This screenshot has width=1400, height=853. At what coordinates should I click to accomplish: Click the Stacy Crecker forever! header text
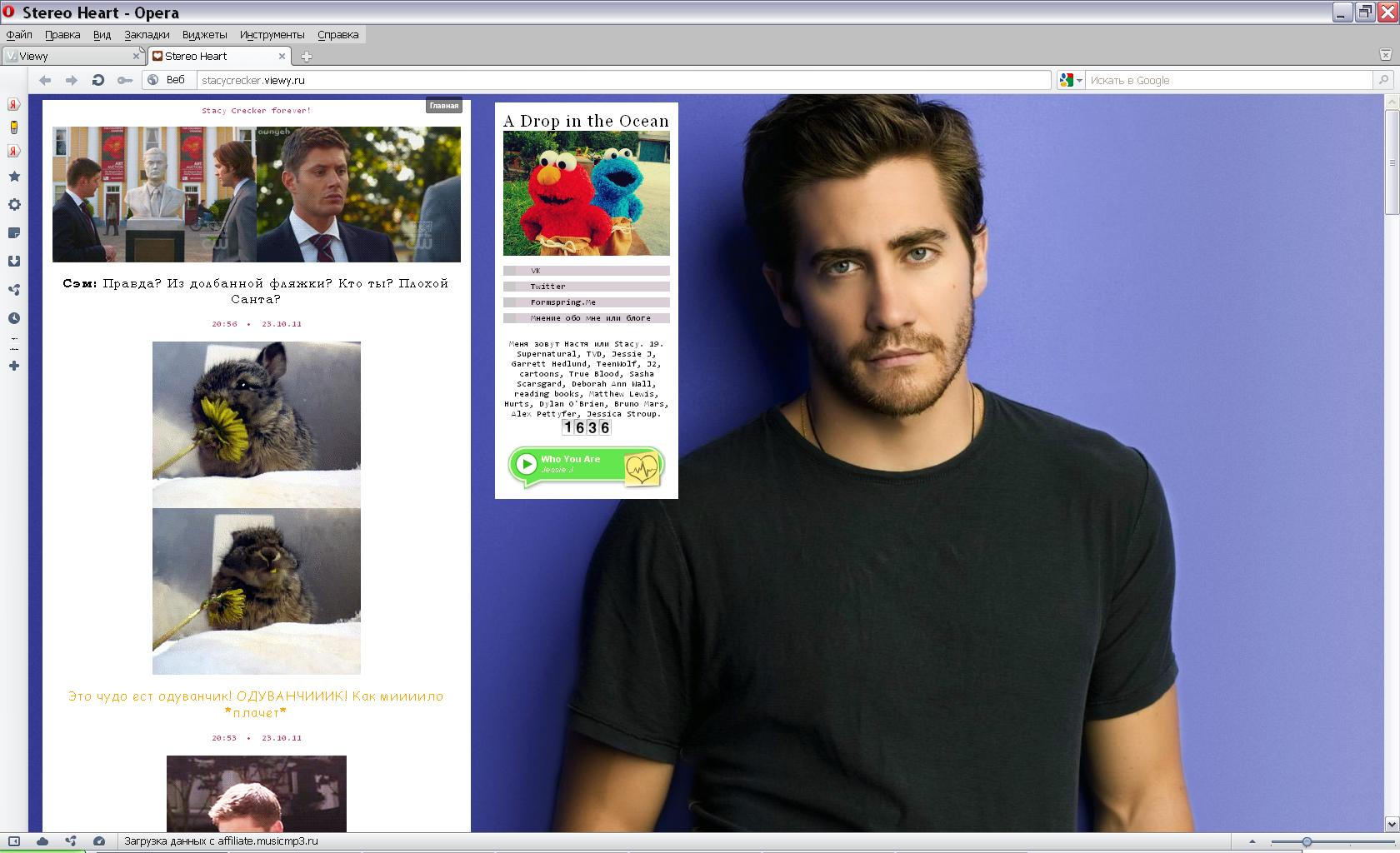(257, 110)
